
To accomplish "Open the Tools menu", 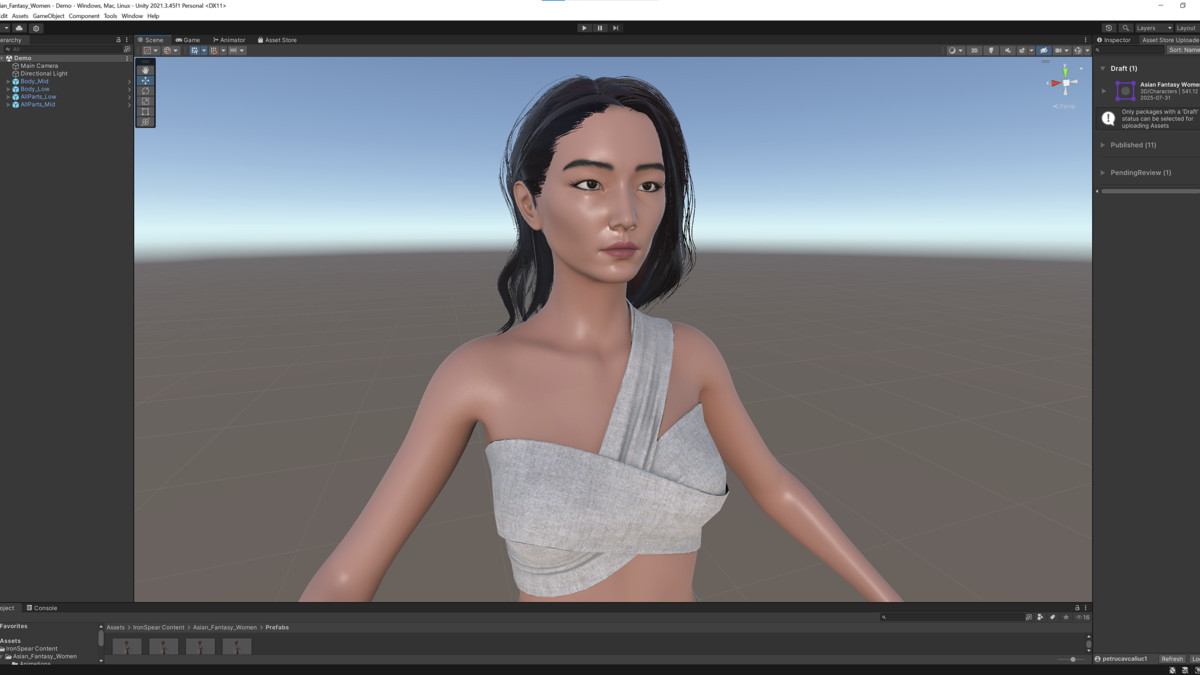I will tap(110, 16).
